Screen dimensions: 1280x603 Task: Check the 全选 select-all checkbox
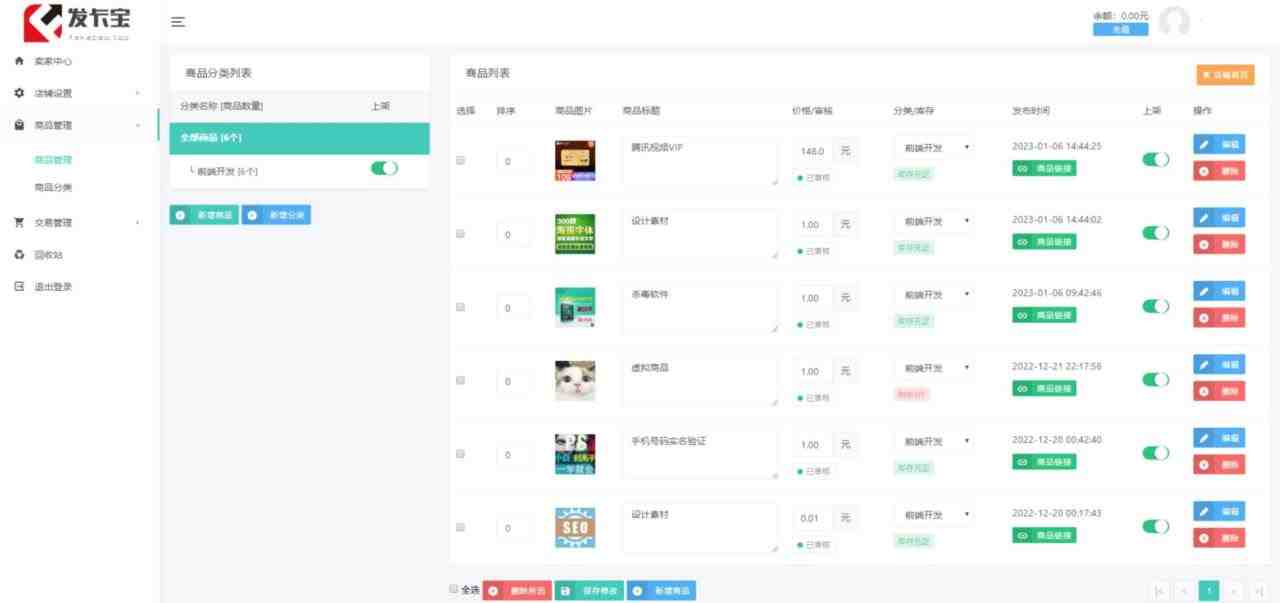(x=453, y=590)
